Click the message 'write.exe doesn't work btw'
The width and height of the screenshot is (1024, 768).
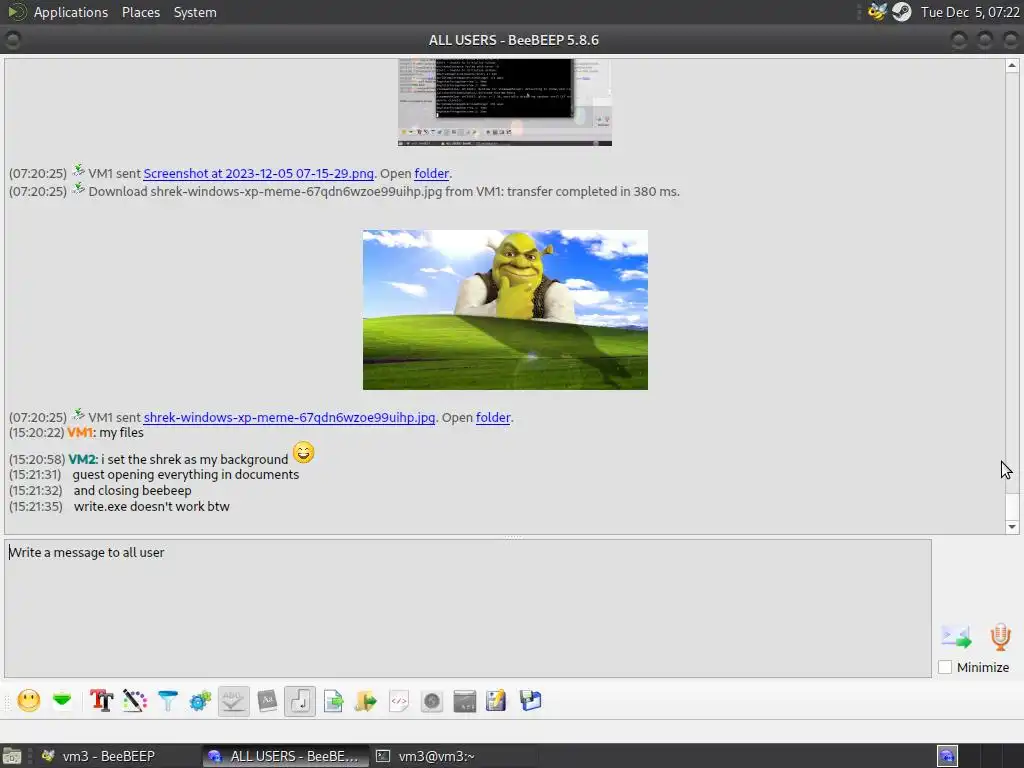(x=152, y=506)
